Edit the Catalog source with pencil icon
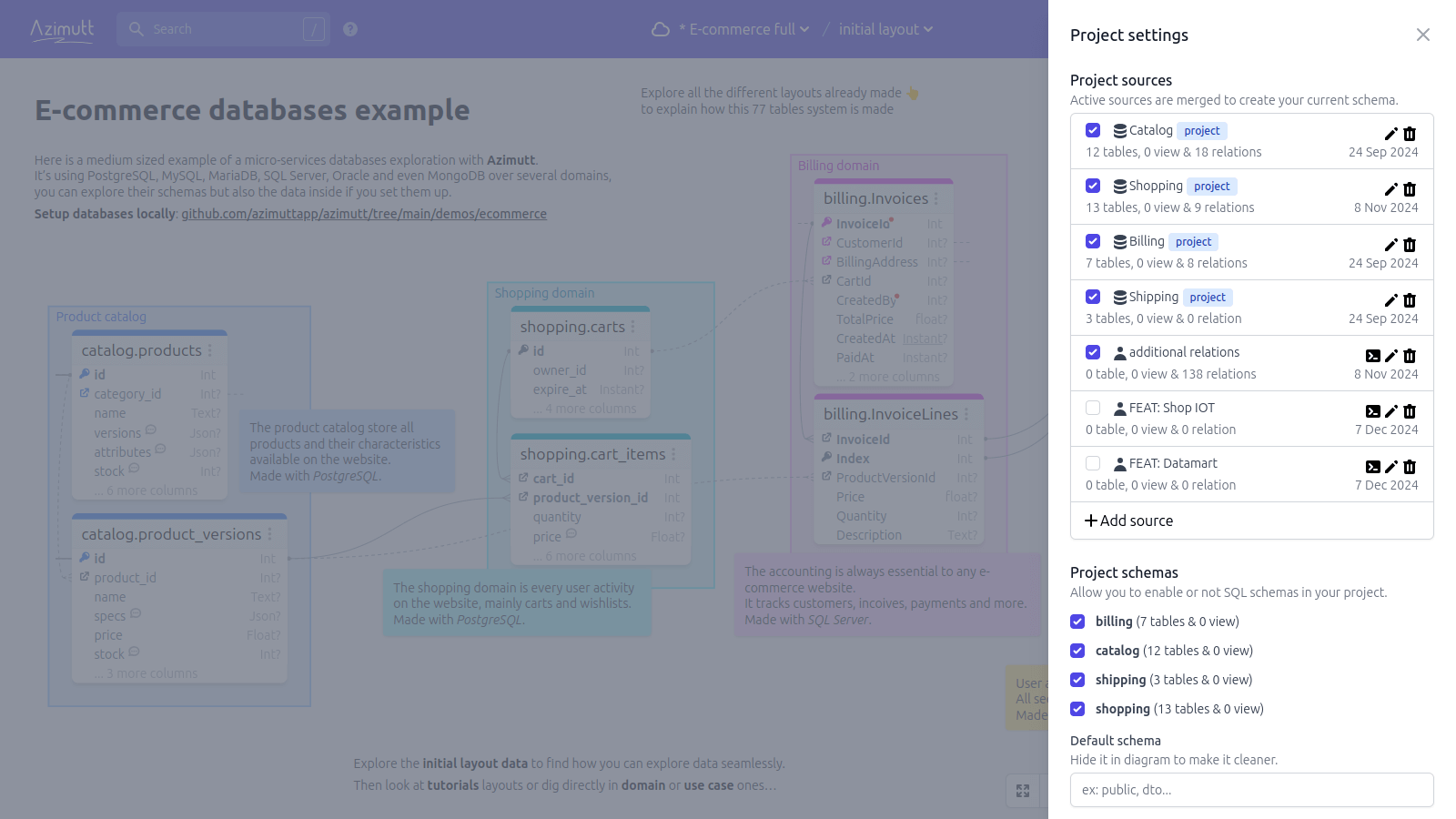 (1390, 134)
